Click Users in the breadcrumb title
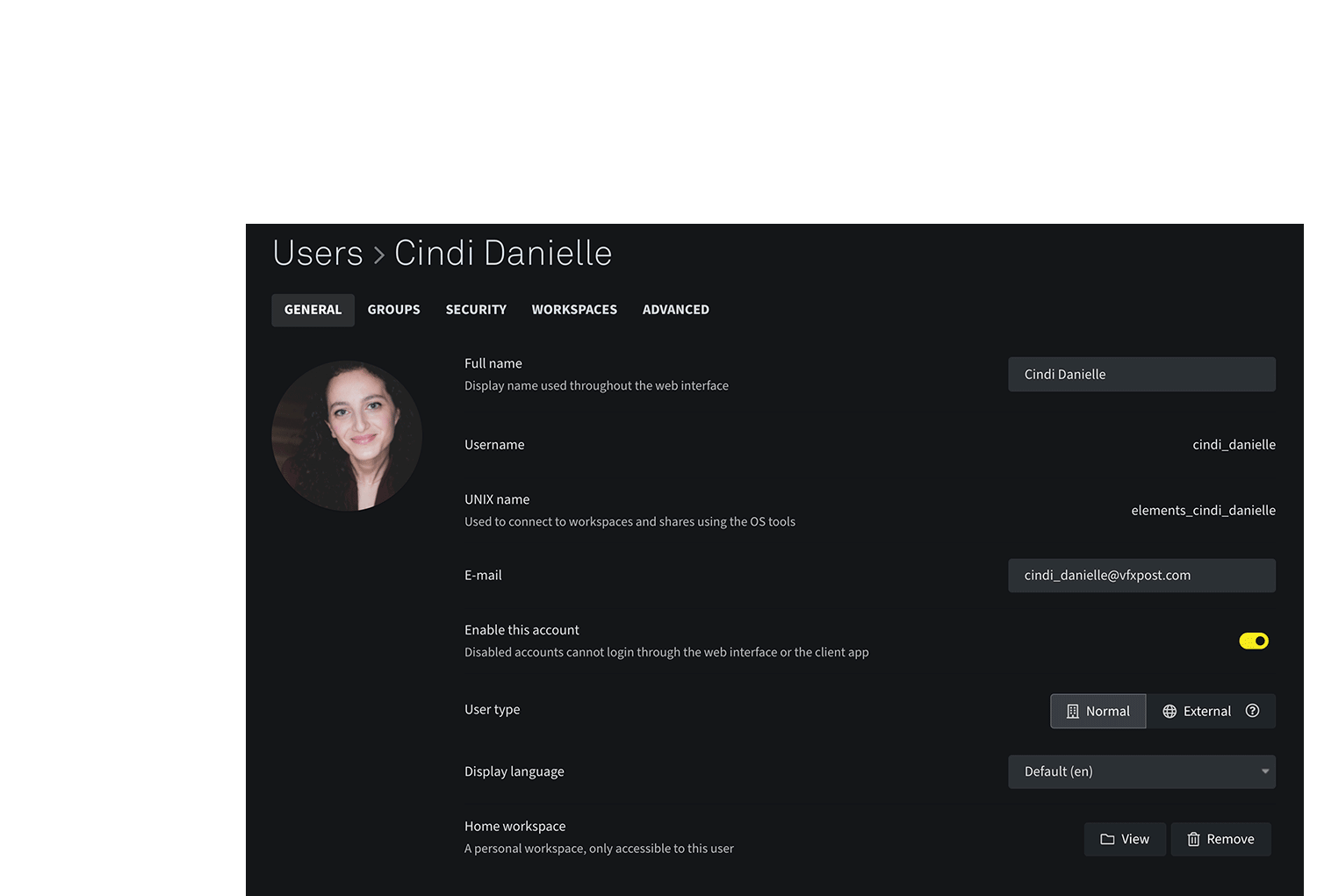Screen dimensions: 1317x896 click(x=318, y=254)
